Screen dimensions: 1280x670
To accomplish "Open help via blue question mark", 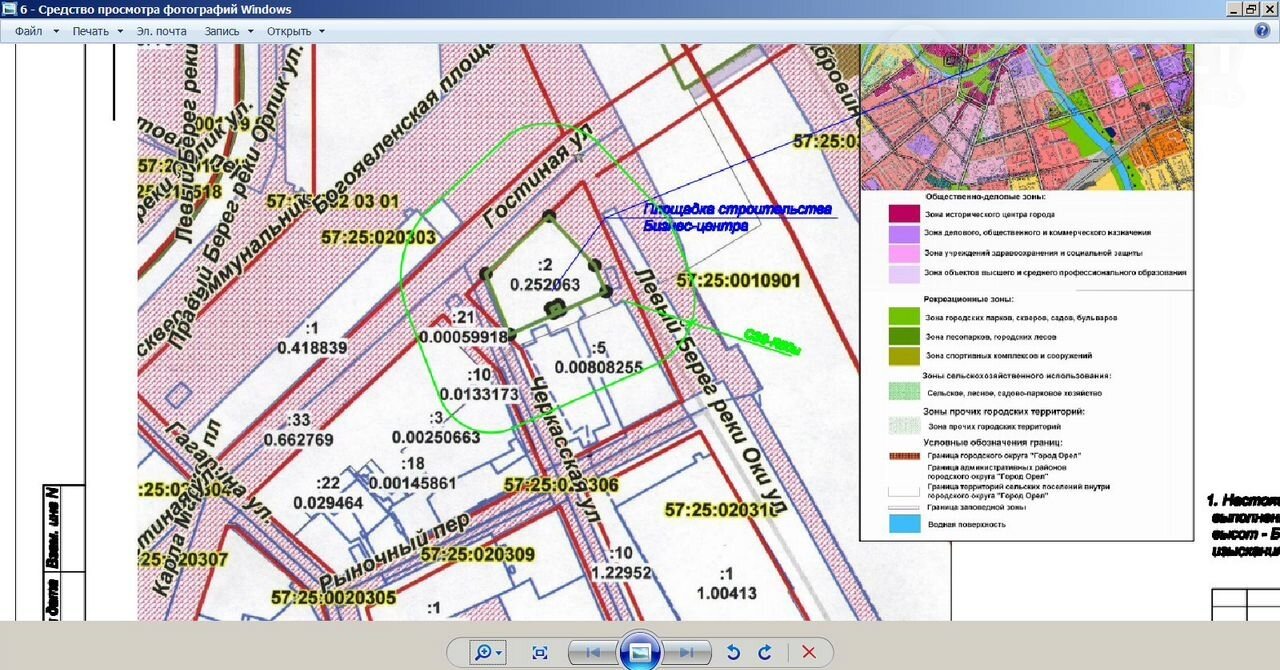I will click(x=1262, y=31).
